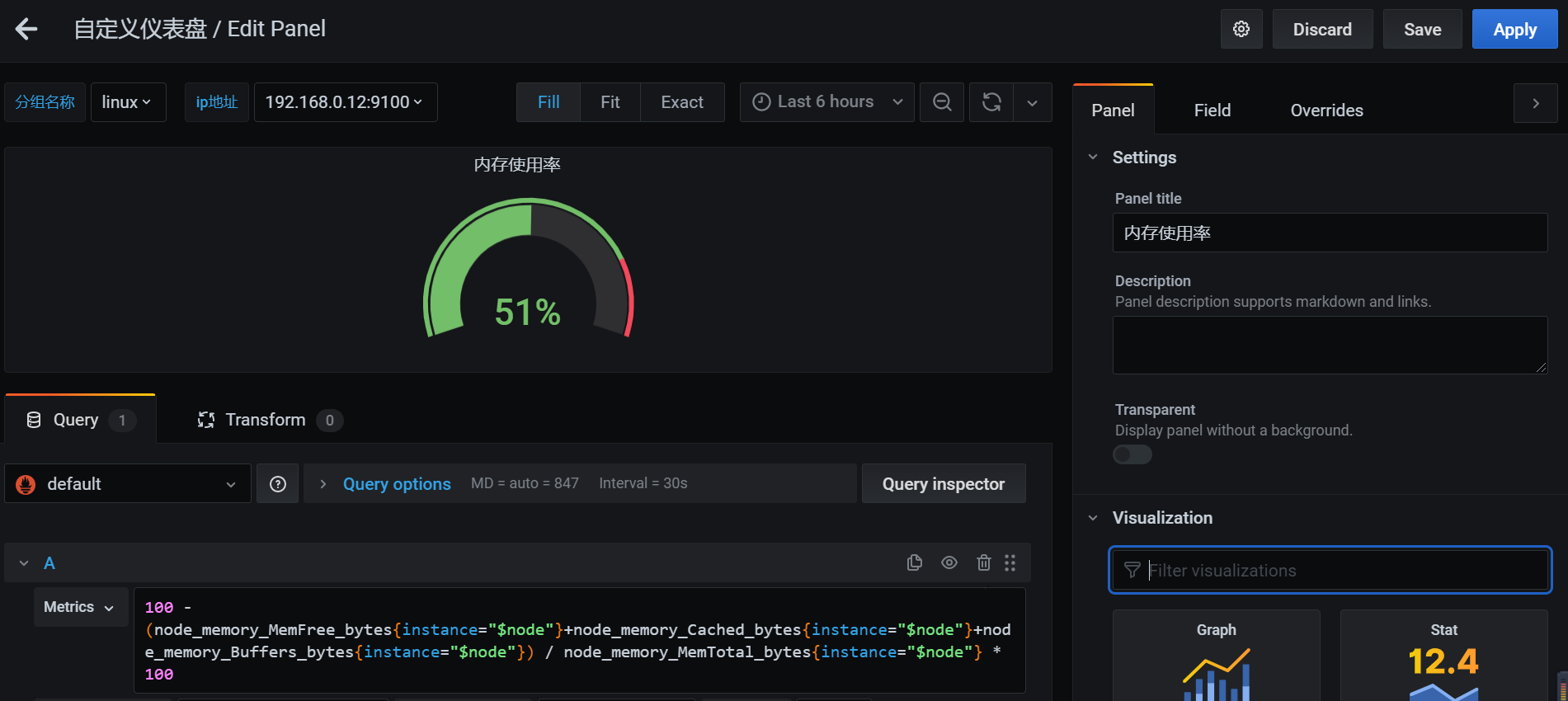Select Exact display mode
The width and height of the screenshot is (1568, 701).
(682, 102)
